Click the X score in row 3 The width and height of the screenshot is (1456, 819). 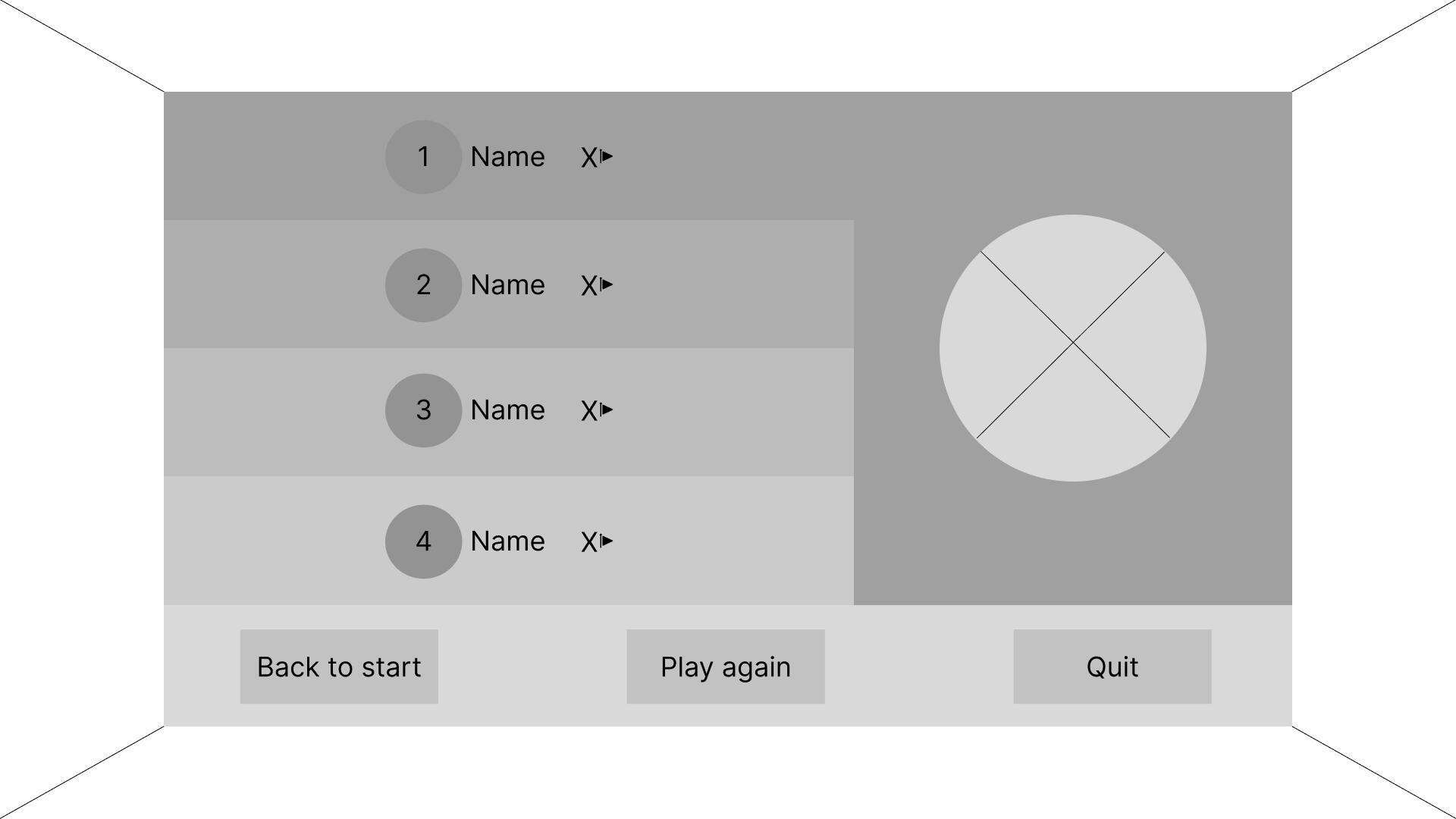[x=588, y=411]
